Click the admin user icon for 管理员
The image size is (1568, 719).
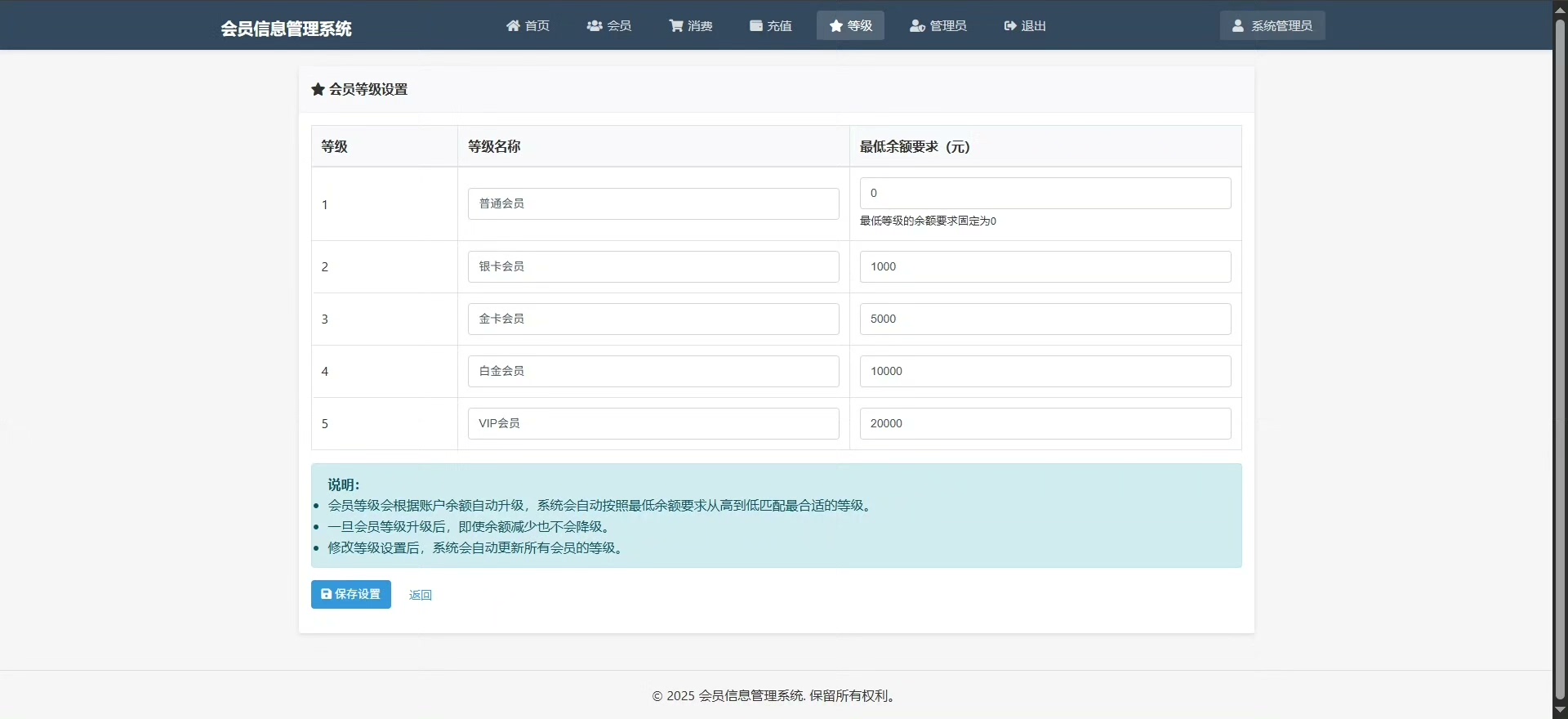[x=917, y=26]
